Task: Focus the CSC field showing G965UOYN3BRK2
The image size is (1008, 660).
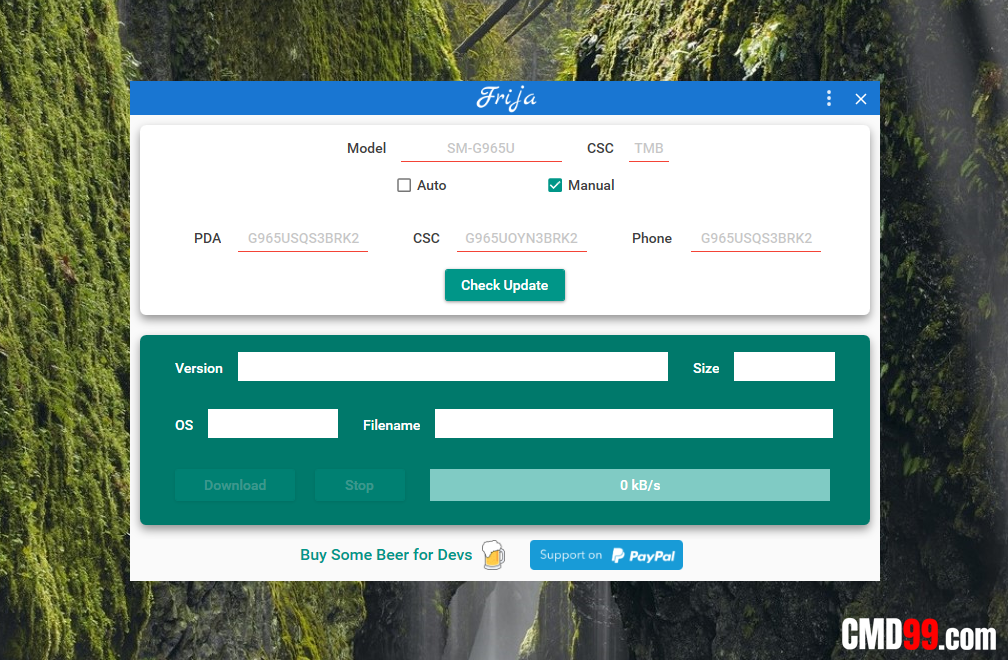Action: (521, 238)
